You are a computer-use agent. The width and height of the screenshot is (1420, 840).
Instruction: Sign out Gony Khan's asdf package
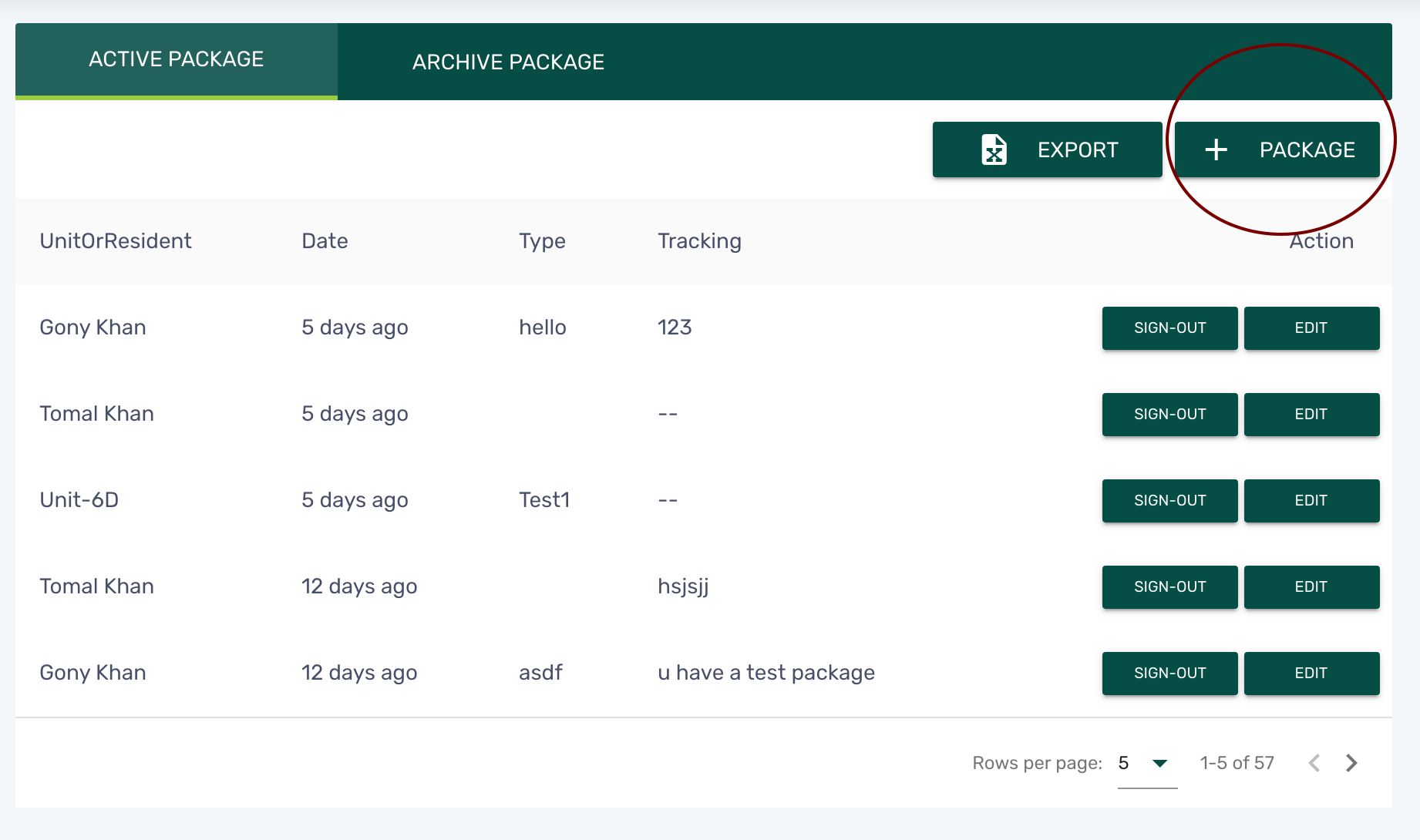coord(1169,674)
